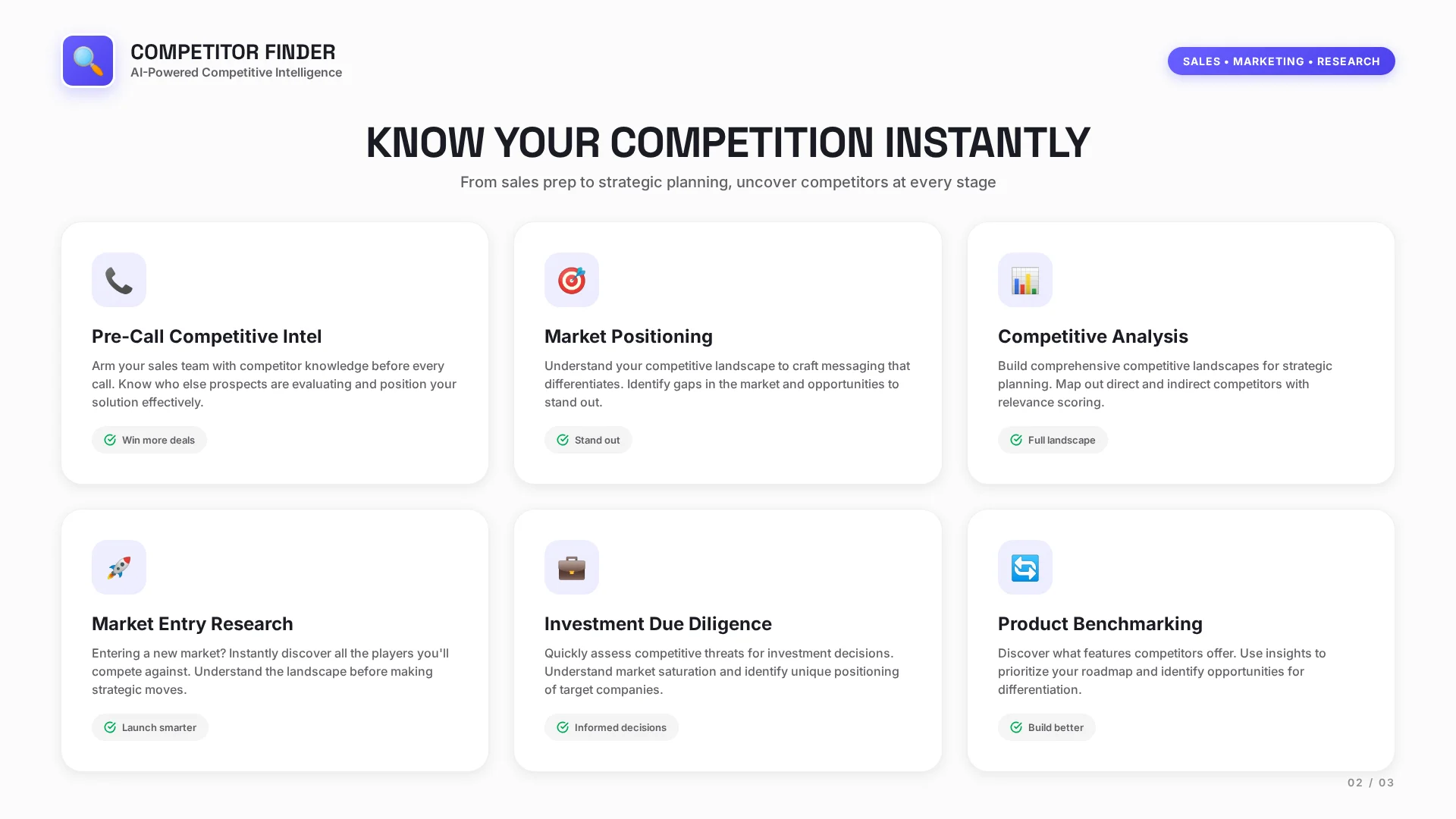The width and height of the screenshot is (1456, 819).
Task: Click the rocket icon for Market Entry
Action: click(119, 567)
